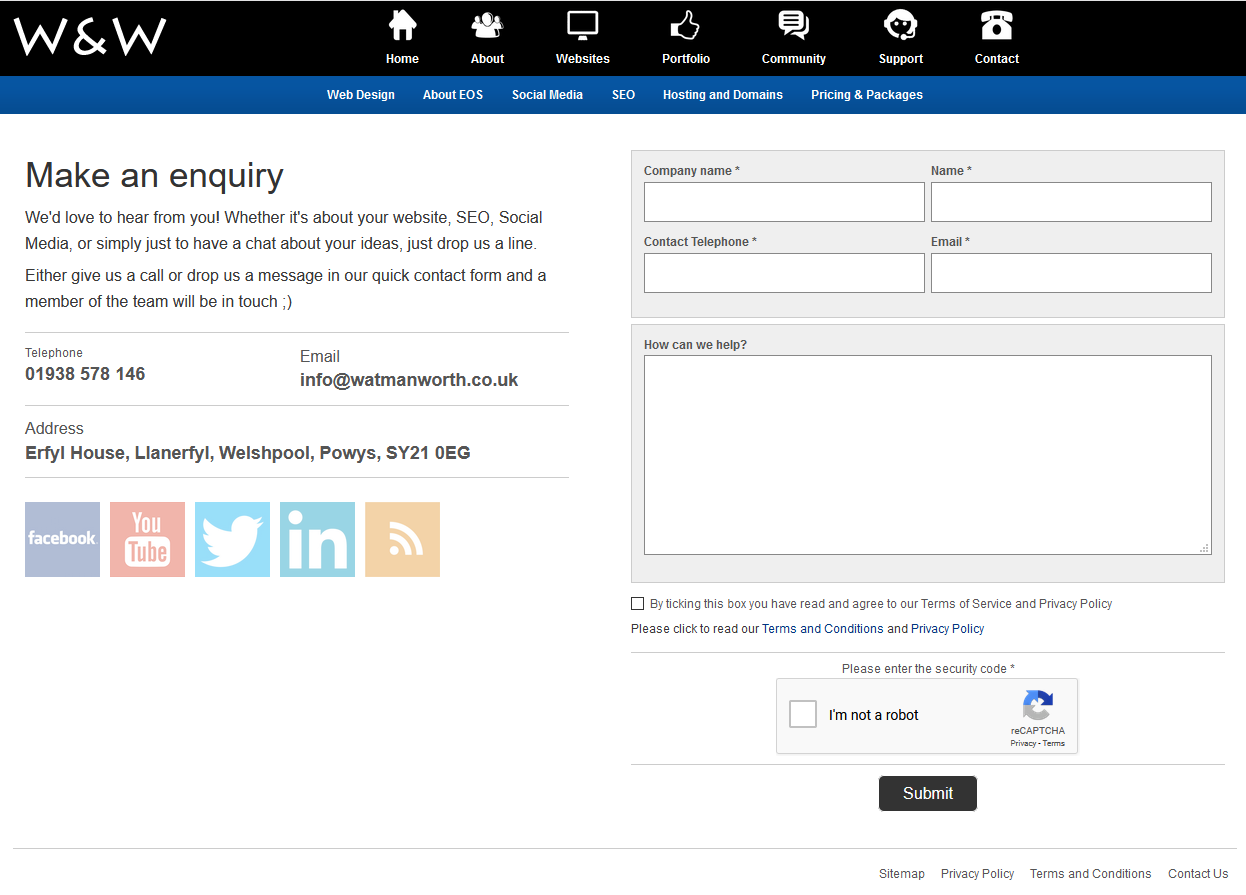Check the I'm not a robot box
This screenshot has width=1246, height=895.
point(802,714)
